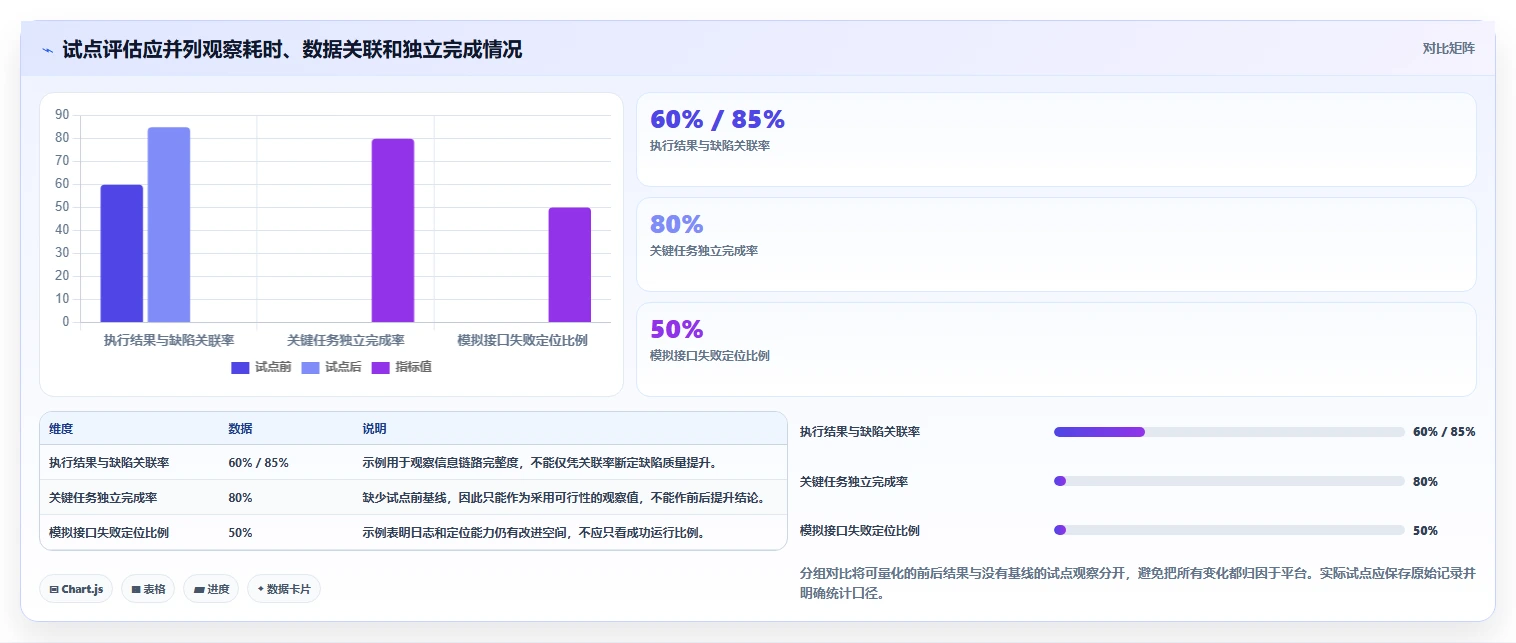Toggle the 试点前 legend item in the chart

click(x=261, y=367)
